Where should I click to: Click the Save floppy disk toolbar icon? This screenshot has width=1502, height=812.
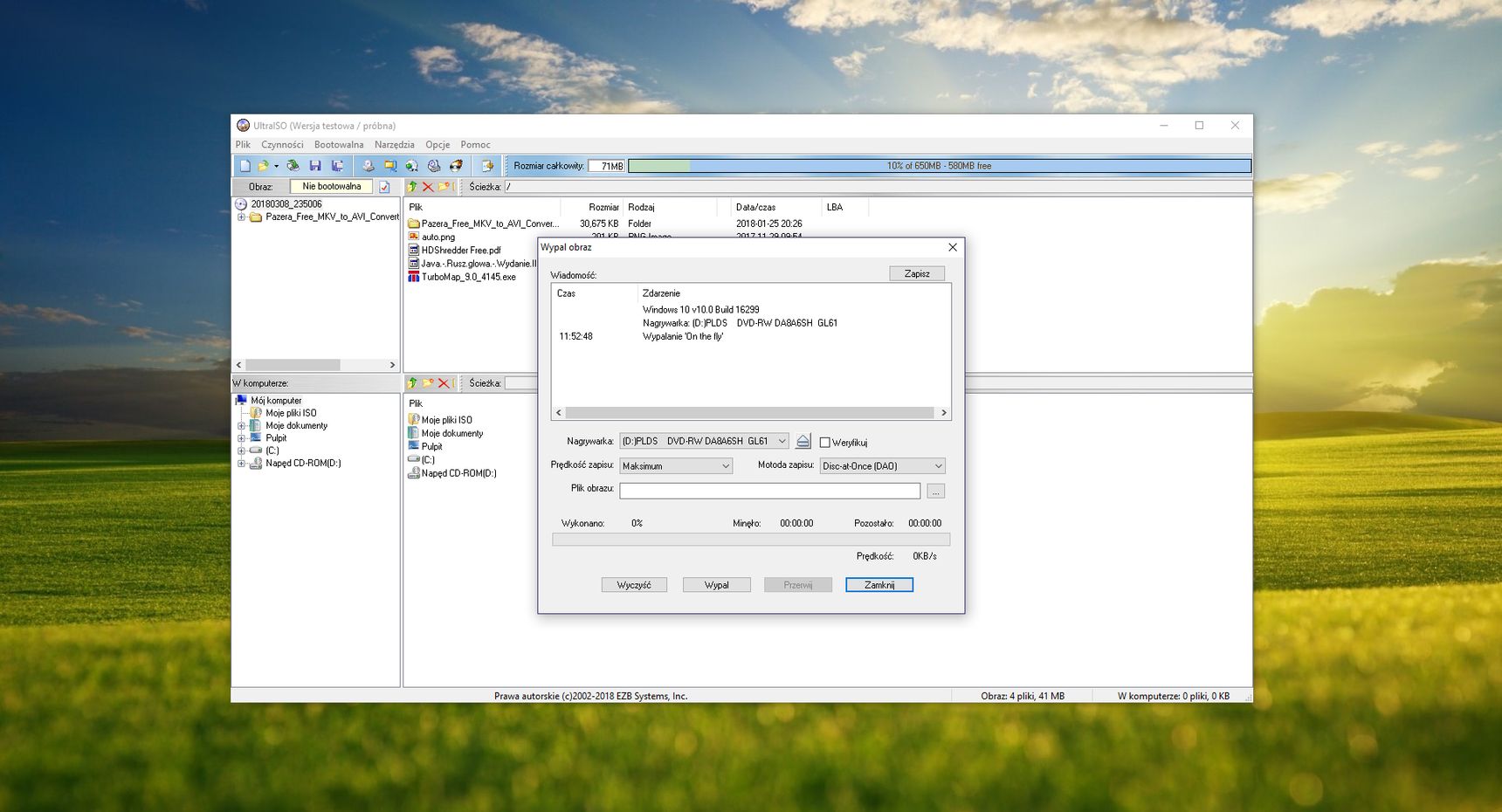click(315, 166)
